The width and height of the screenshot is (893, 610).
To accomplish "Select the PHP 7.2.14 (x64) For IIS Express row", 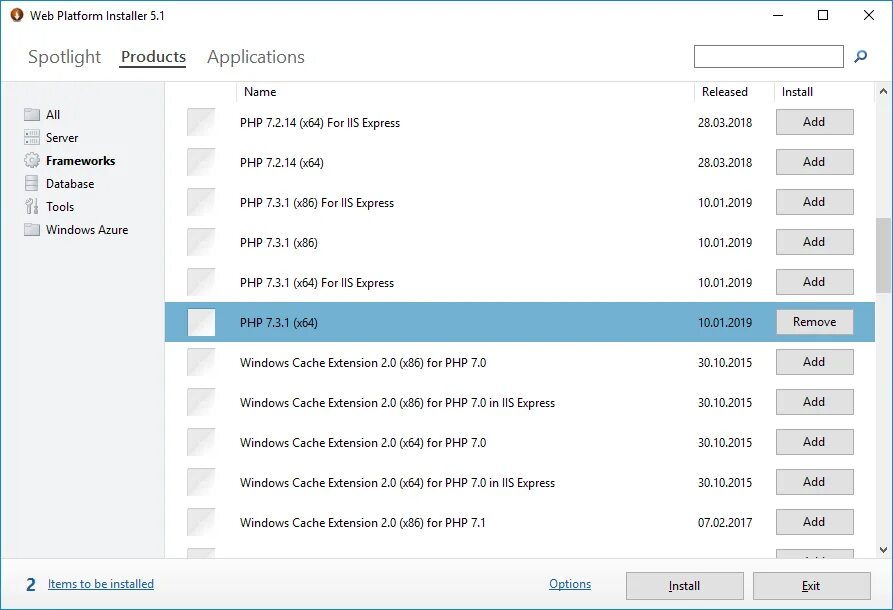I will point(519,122).
